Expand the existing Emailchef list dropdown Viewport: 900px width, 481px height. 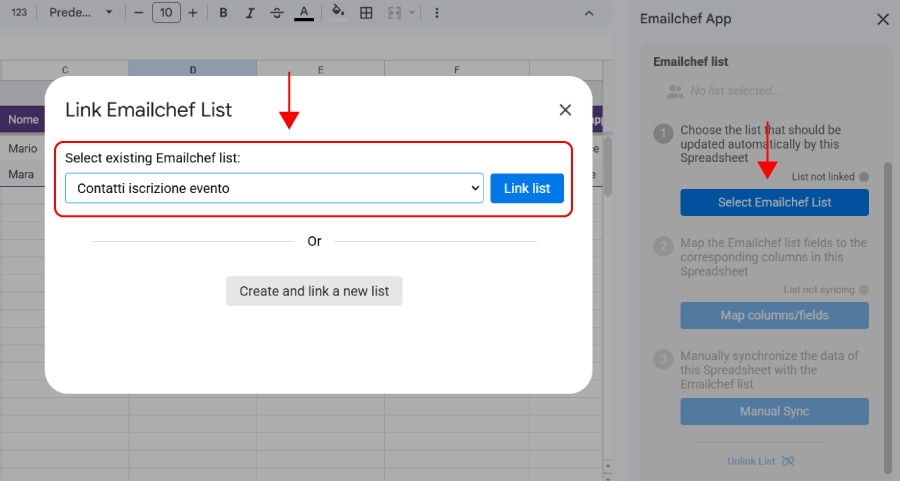(x=274, y=188)
